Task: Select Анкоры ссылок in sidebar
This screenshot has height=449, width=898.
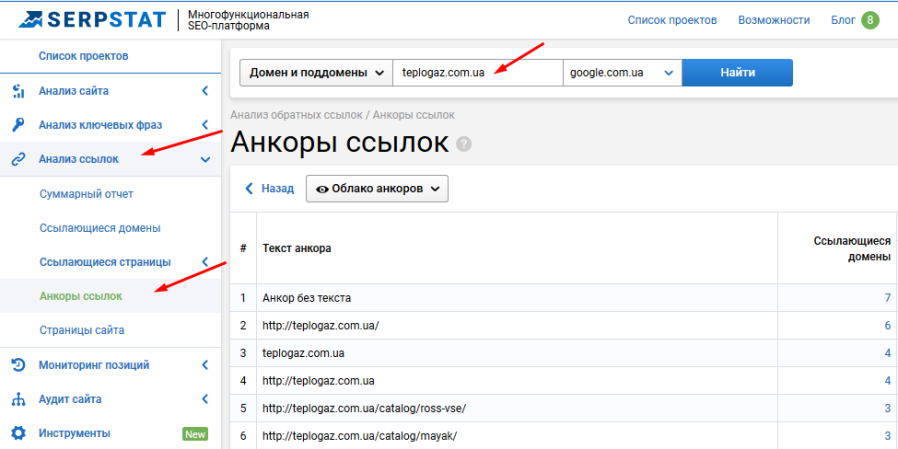Action: coord(81,296)
